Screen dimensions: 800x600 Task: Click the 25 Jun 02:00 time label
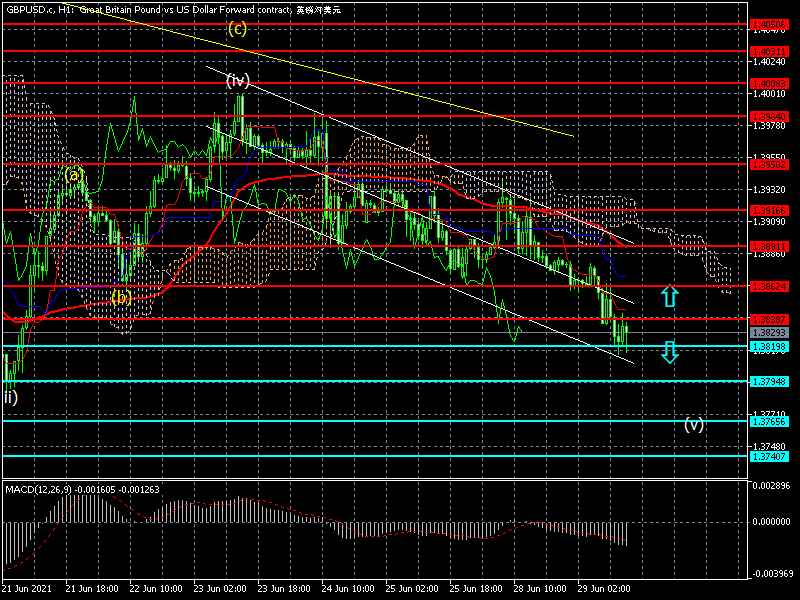pos(412,588)
